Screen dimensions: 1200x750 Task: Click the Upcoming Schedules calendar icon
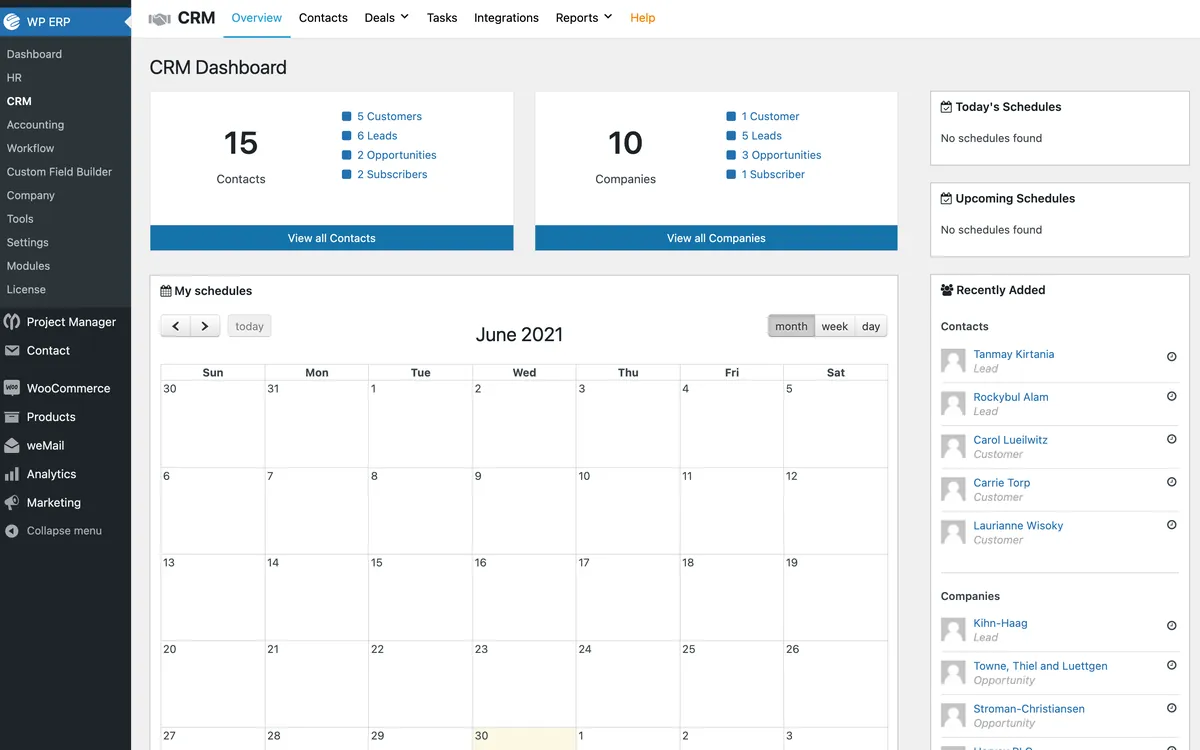(946, 198)
